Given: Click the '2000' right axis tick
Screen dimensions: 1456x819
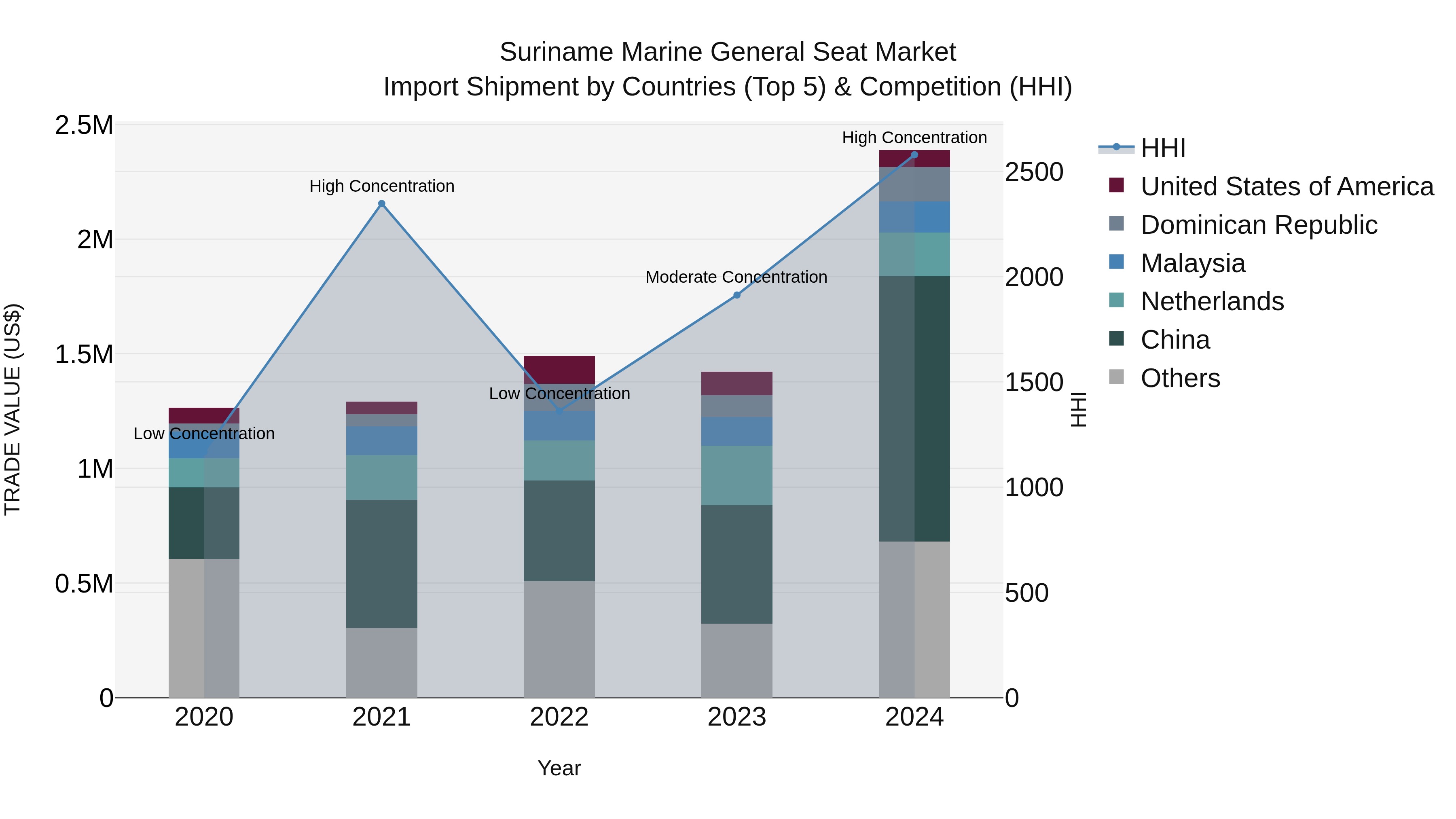Looking at the screenshot, I should coord(1034,277).
